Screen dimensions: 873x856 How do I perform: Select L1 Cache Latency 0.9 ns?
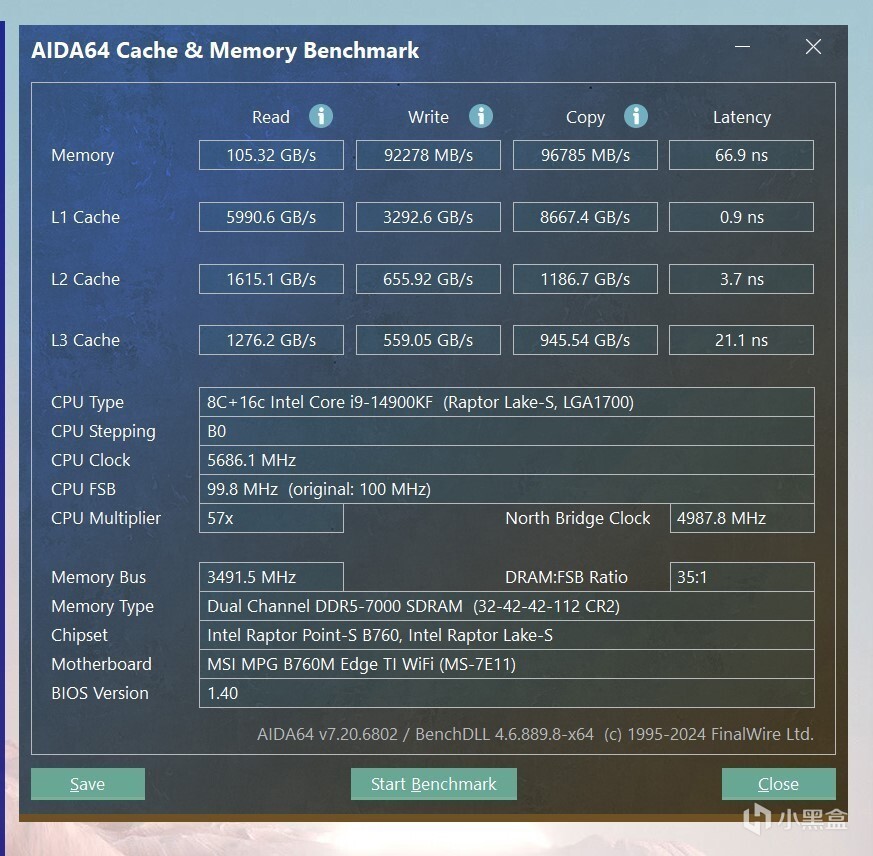click(x=742, y=217)
